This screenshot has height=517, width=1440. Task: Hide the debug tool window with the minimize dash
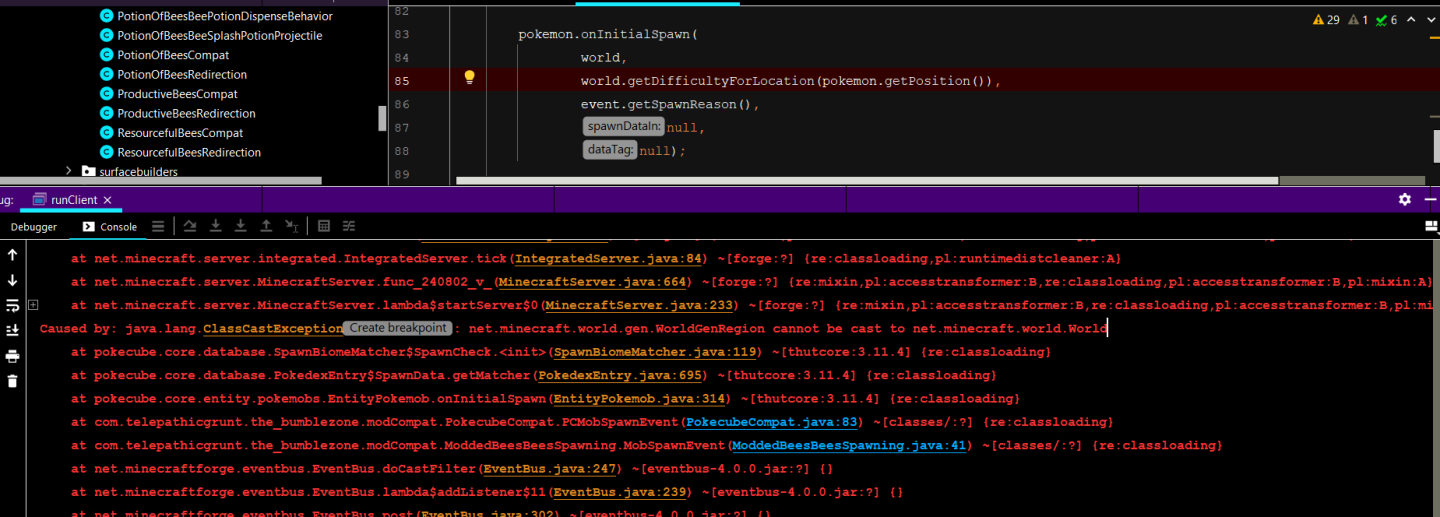point(1431,200)
